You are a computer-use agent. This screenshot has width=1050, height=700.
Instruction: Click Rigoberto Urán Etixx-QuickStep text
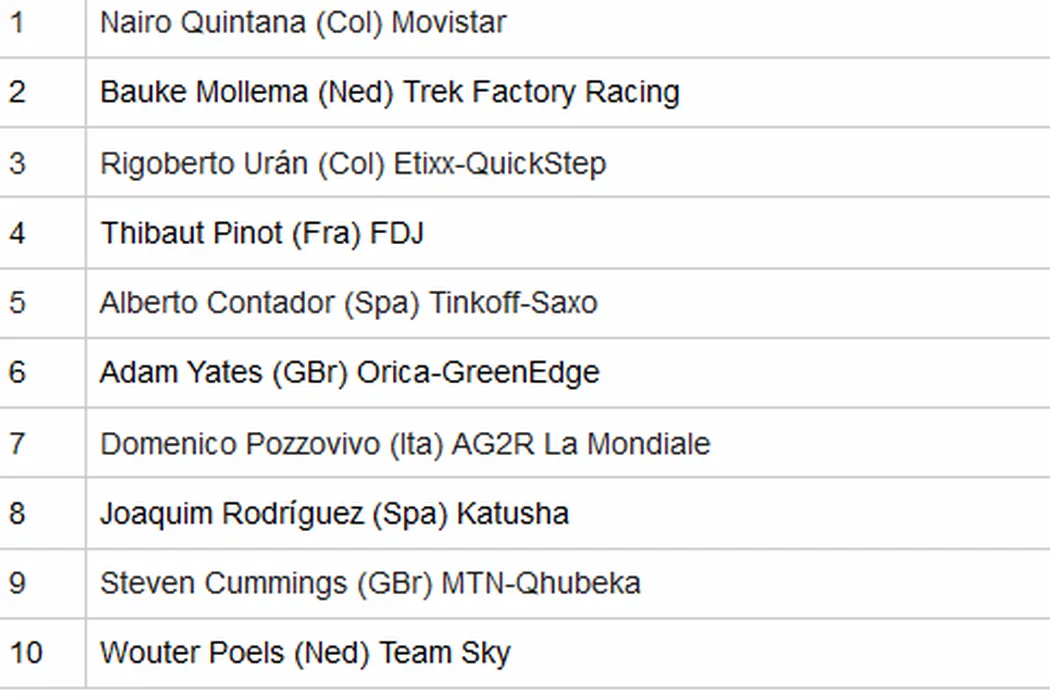tap(353, 163)
